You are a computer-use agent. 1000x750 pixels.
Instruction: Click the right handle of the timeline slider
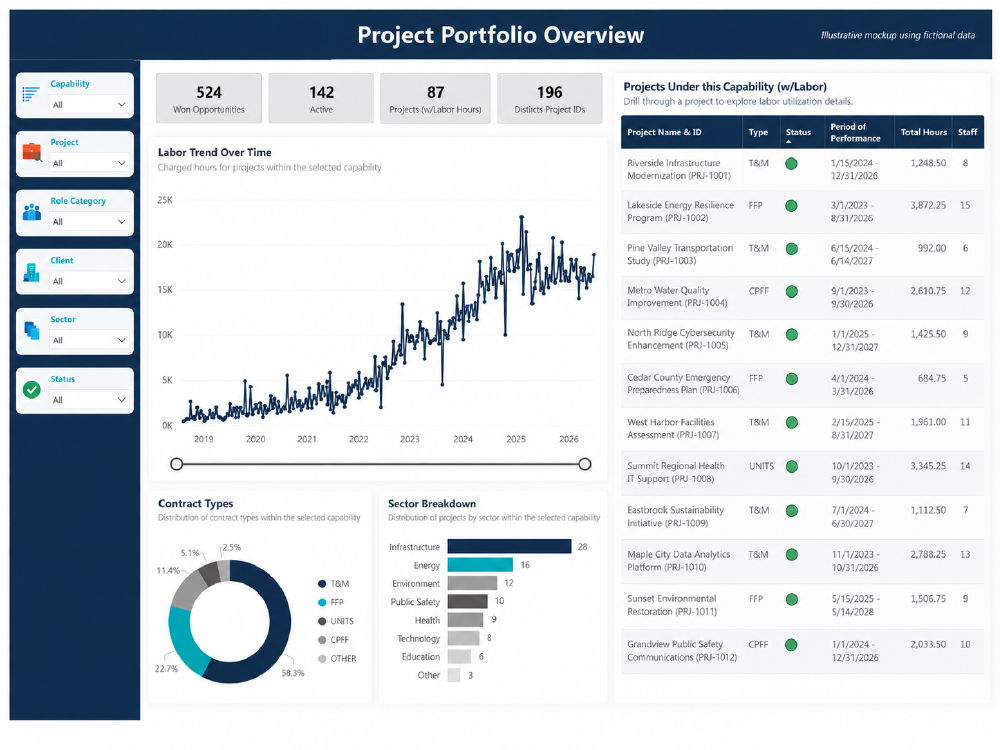[x=584, y=464]
